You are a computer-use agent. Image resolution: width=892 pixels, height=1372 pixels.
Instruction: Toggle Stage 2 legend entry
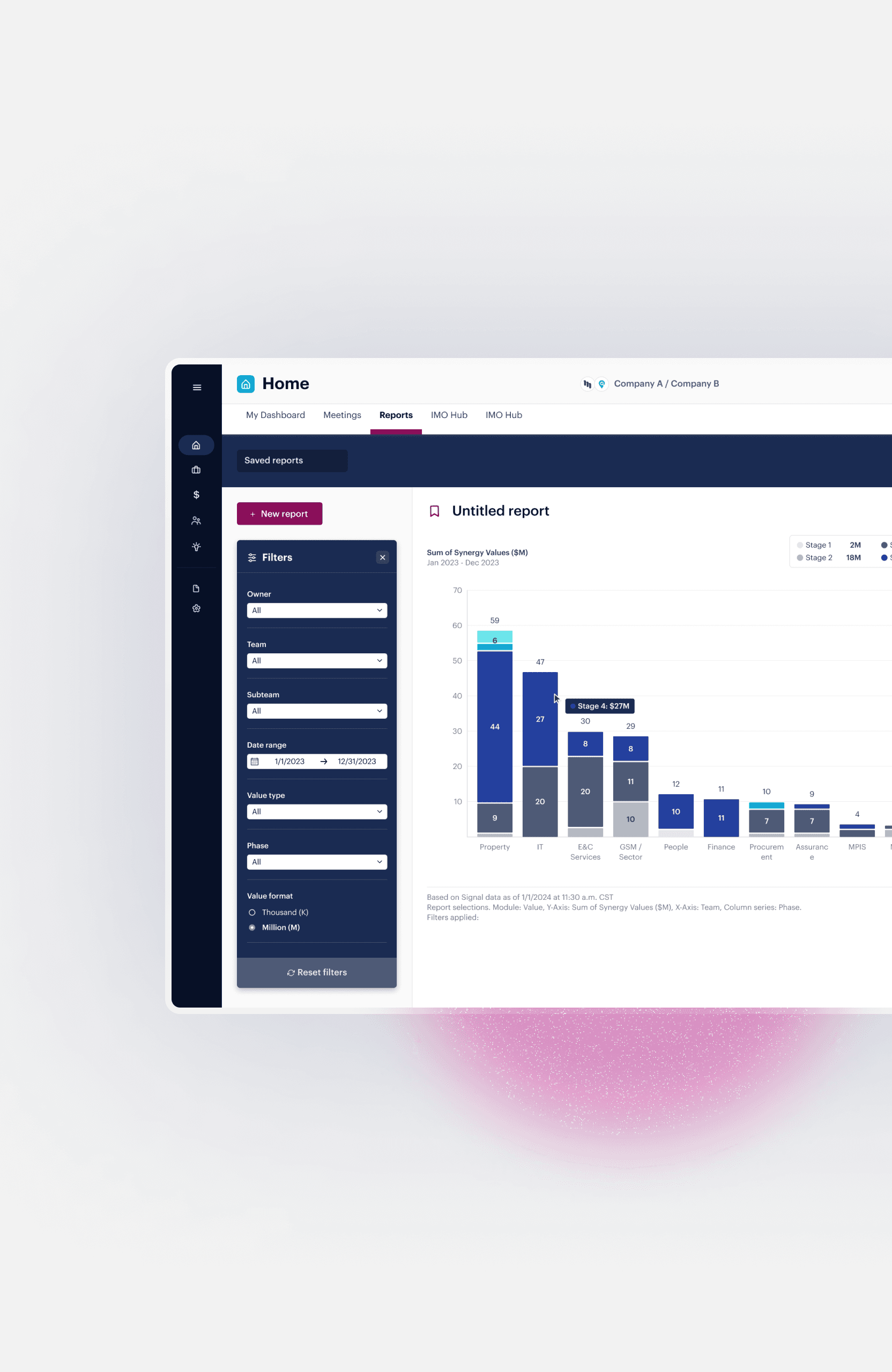pyautogui.click(x=814, y=557)
